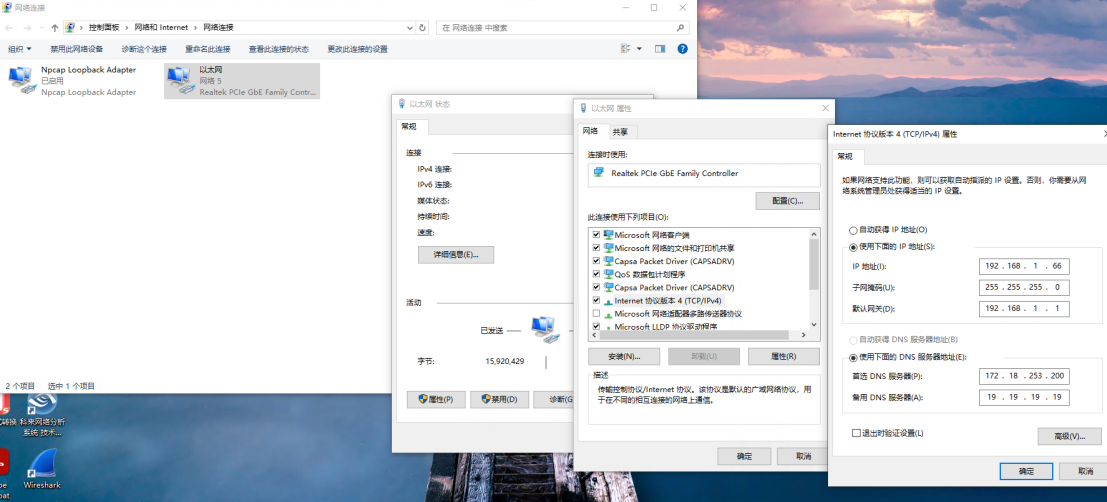The width and height of the screenshot is (1107, 502).
Task: Click 确定 in 以太网 属性 dialog
Action: coord(744,456)
